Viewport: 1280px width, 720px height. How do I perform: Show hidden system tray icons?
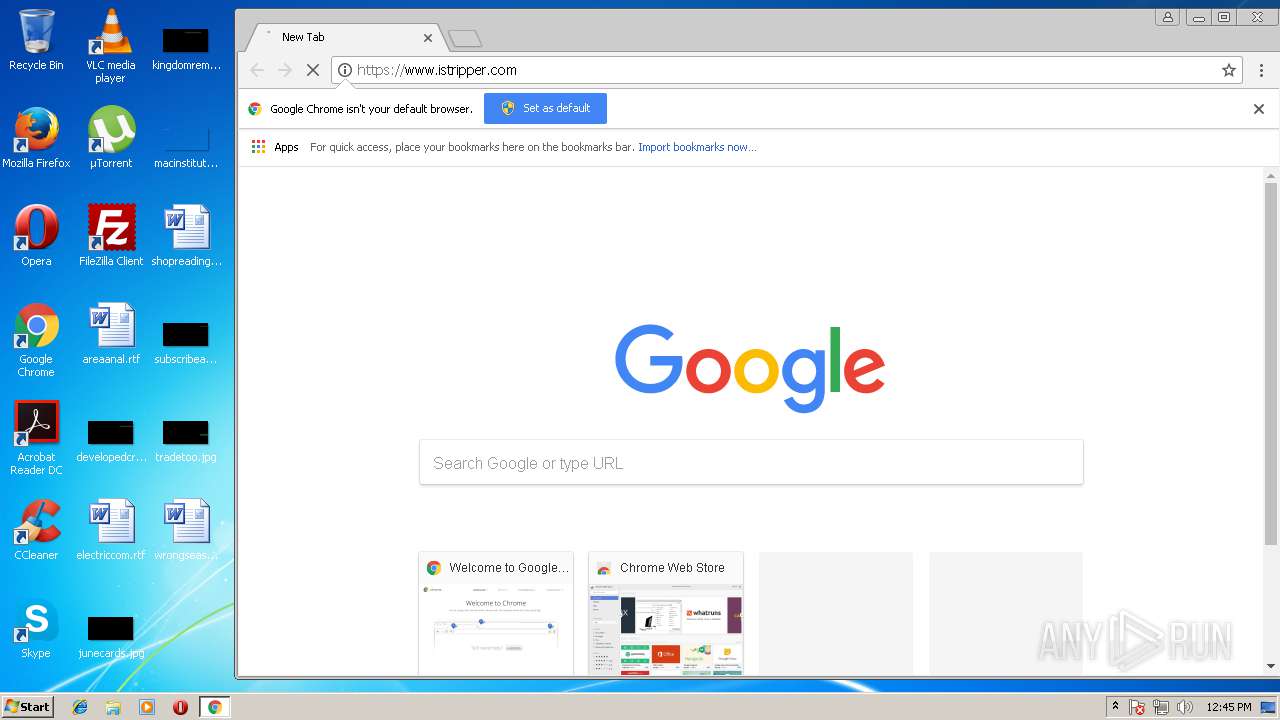tap(1115, 707)
